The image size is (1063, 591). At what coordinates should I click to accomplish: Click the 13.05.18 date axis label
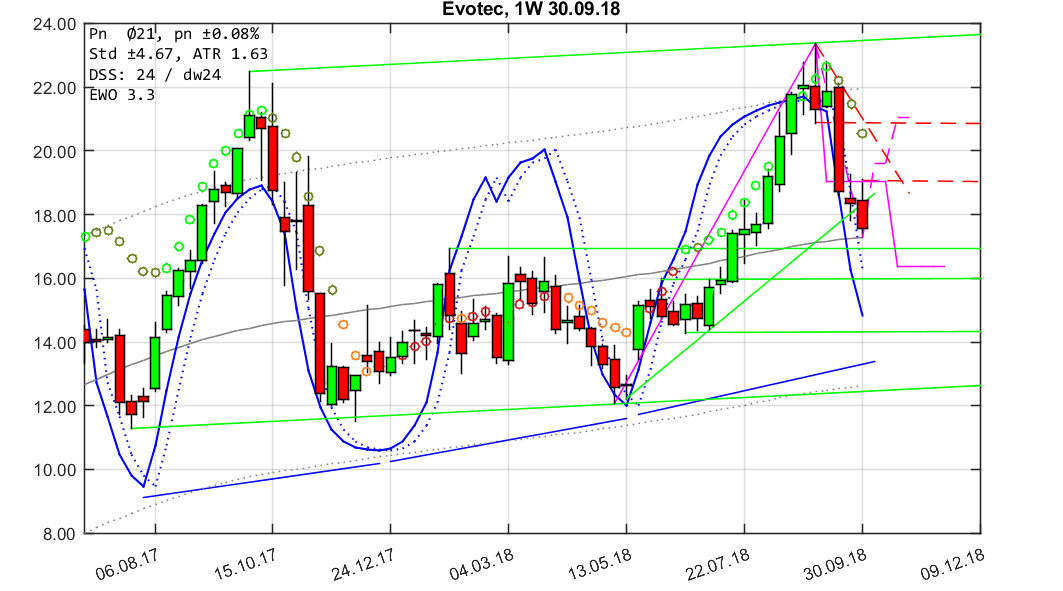(x=600, y=565)
